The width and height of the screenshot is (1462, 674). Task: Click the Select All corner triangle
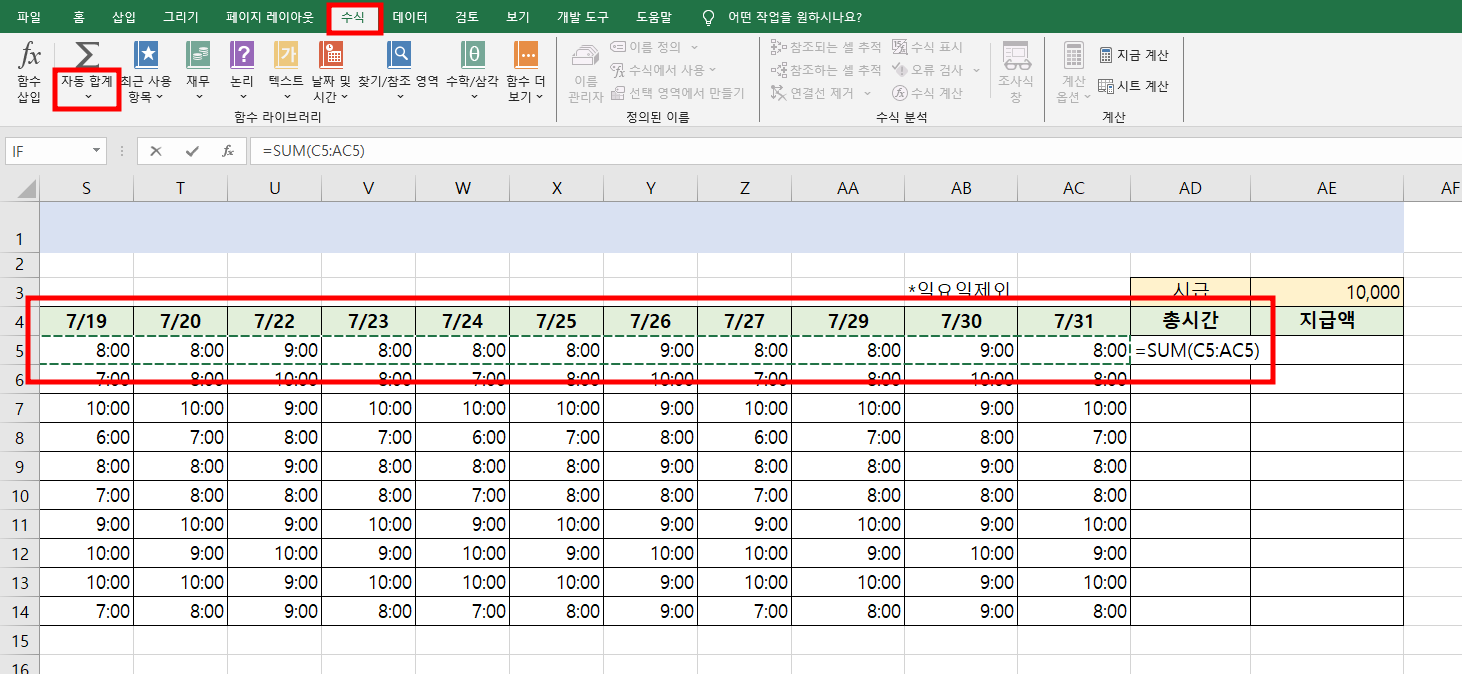pos(20,188)
